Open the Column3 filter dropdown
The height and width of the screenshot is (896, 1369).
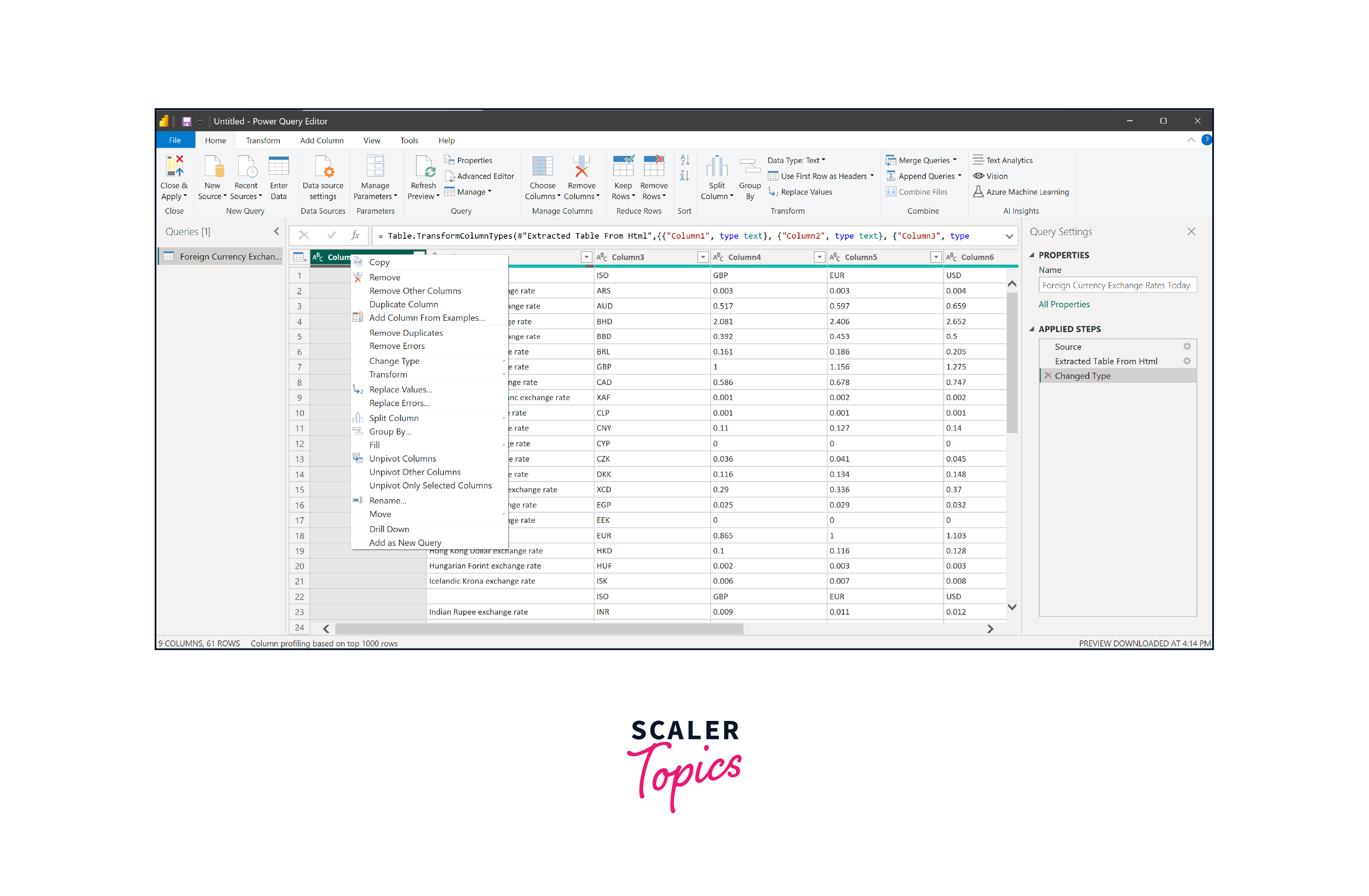click(x=702, y=258)
